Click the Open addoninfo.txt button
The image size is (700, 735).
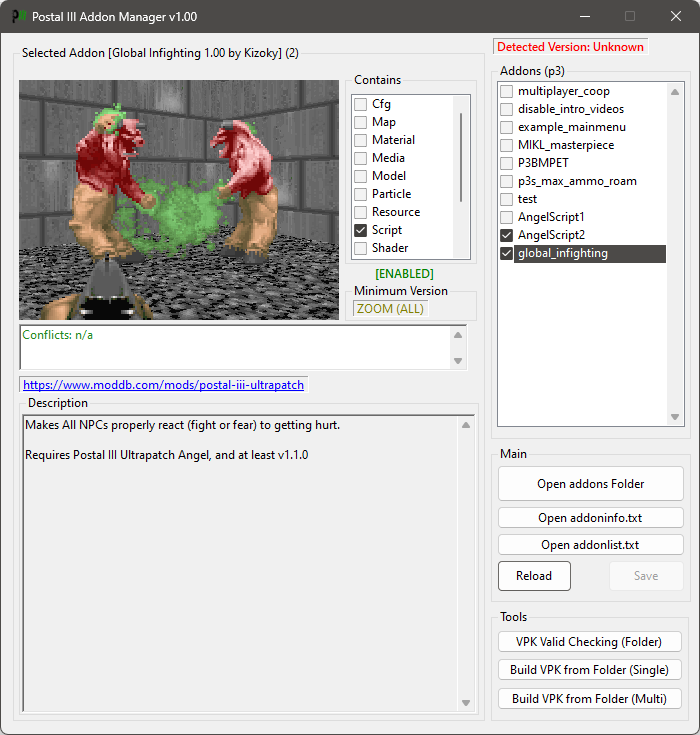pyautogui.click(x=591, y=518)
